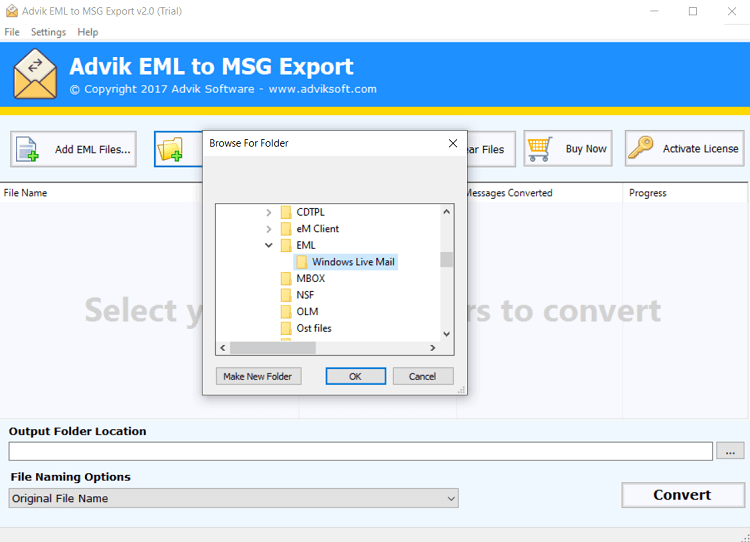Image resolution: width=750 pixels, height=542 pixels.
Task: Click folder tree scroll down arrow
Action: (x=446, y=334)
